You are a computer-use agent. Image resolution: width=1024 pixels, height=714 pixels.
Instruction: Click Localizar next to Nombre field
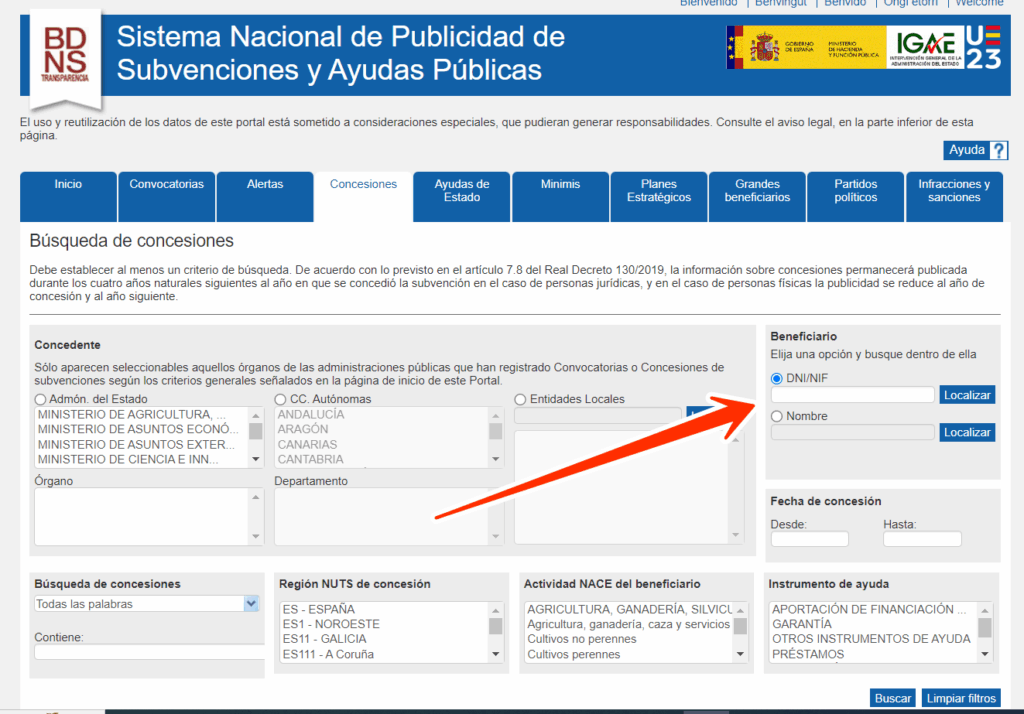[967, 432]
